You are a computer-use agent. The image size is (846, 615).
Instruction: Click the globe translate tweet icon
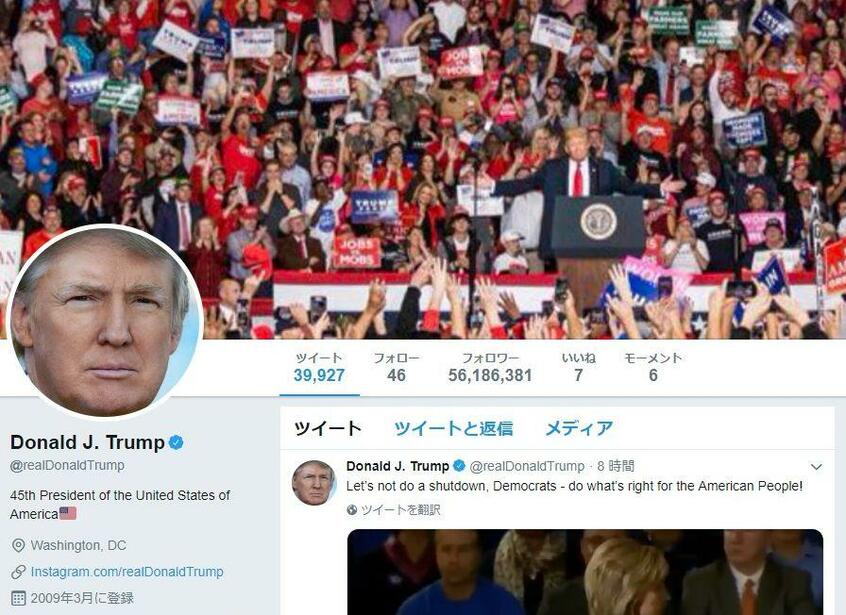pos(352,510)
